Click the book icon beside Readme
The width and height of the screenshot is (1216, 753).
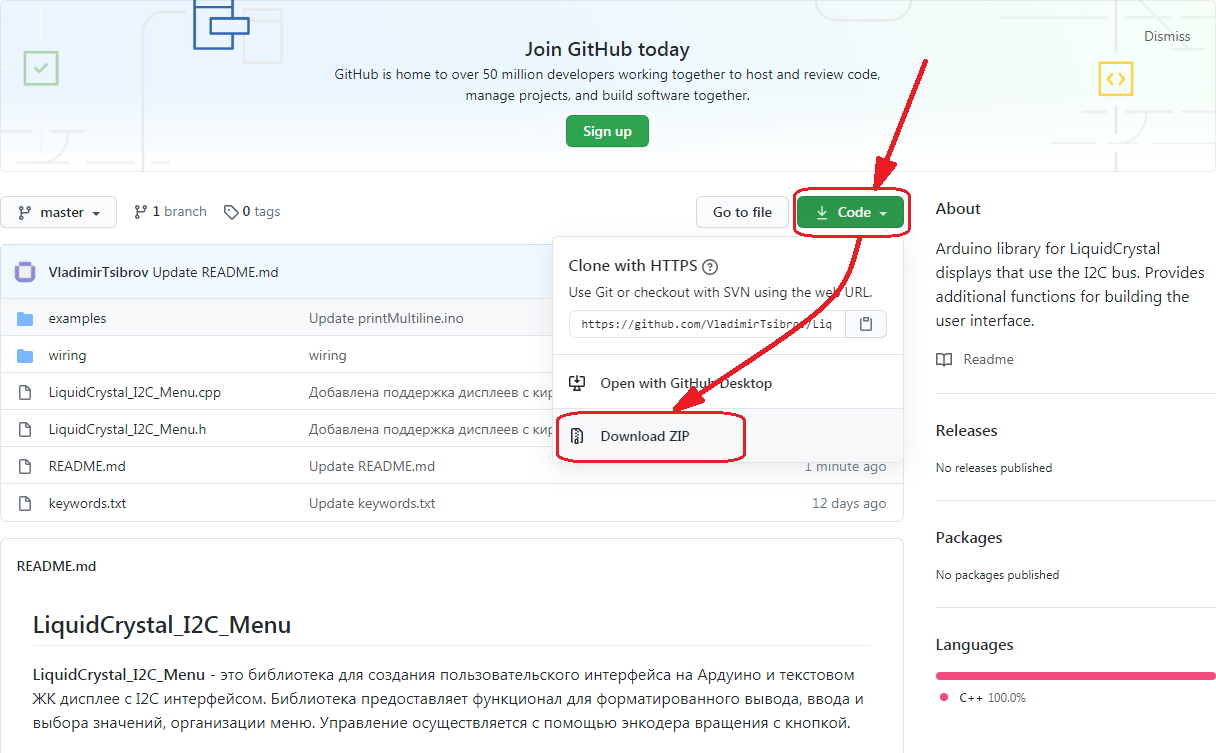point(944,359)
